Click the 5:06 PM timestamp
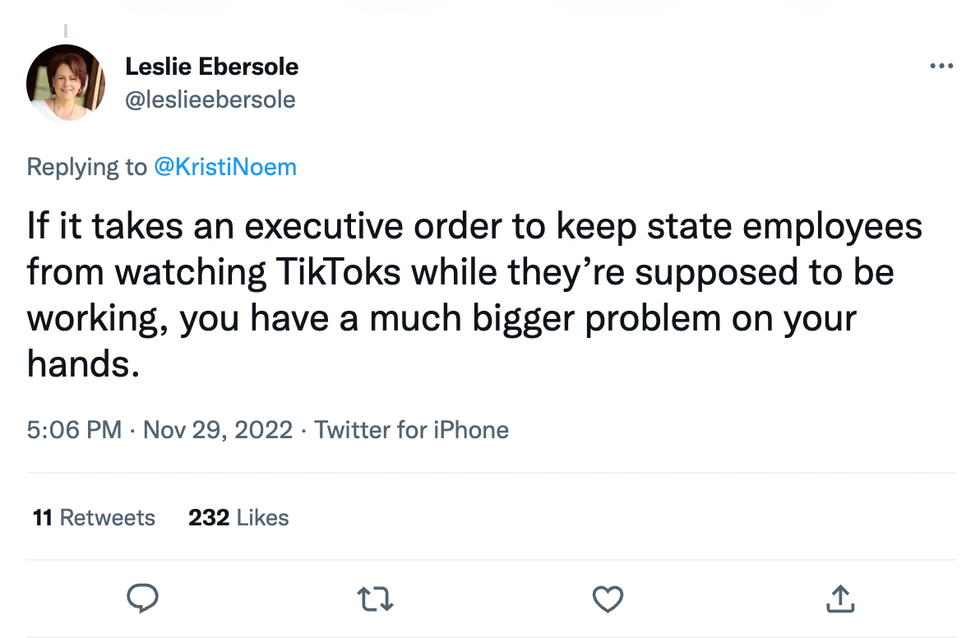 click(x=74, y=430)
